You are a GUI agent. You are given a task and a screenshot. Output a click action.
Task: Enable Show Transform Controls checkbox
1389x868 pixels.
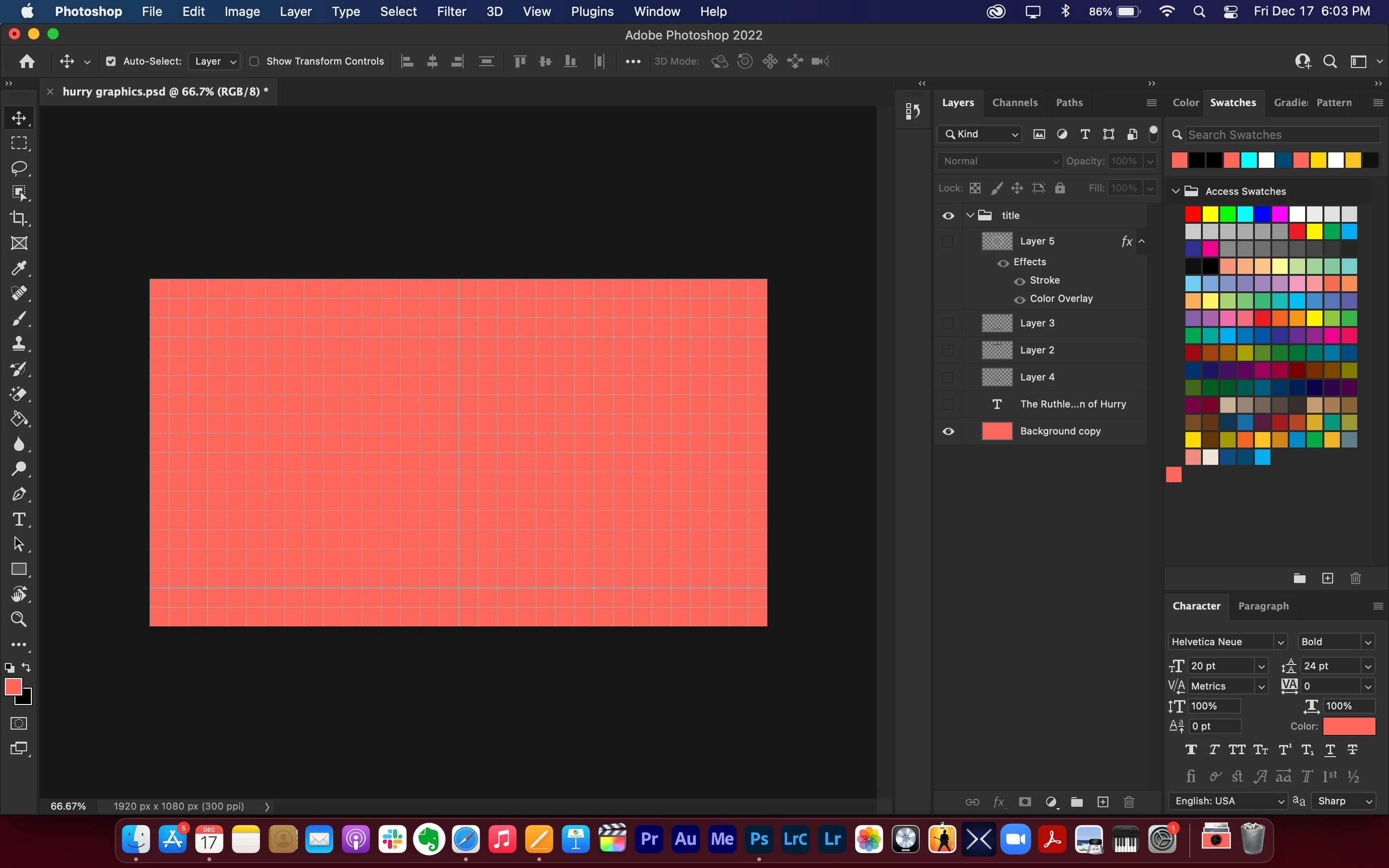click(x=254, y=61)
